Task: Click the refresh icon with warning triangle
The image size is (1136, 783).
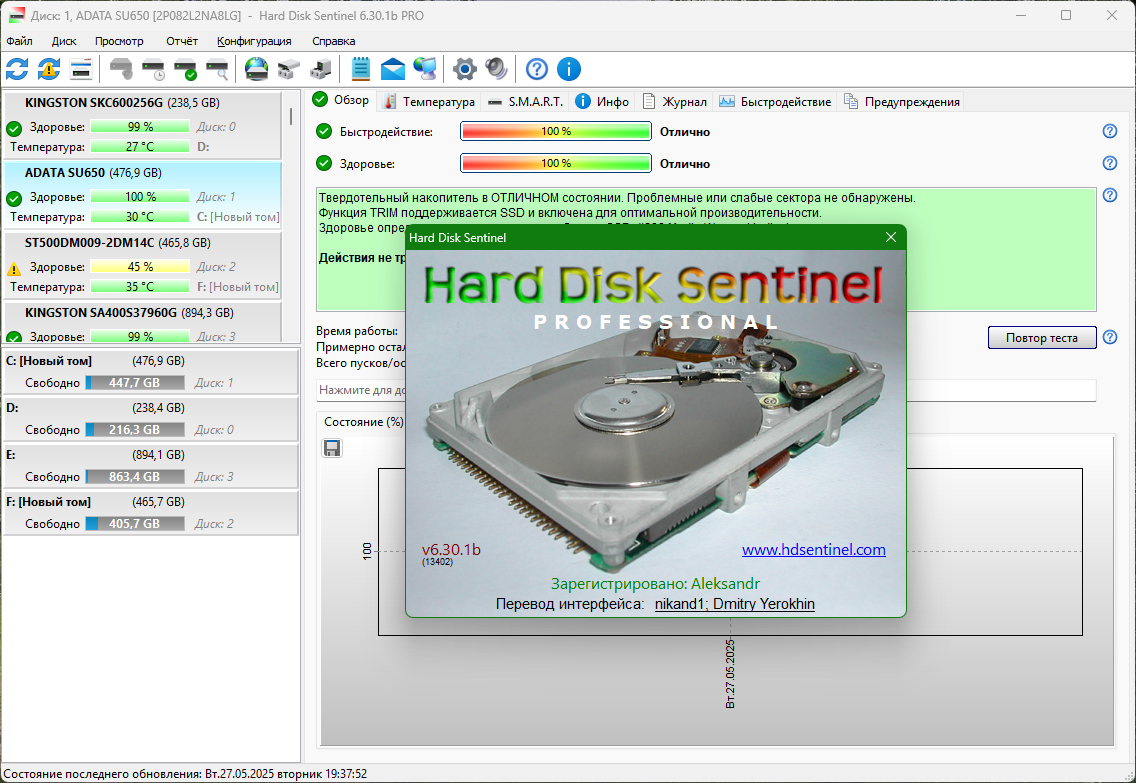Action: tap(49, 70)
